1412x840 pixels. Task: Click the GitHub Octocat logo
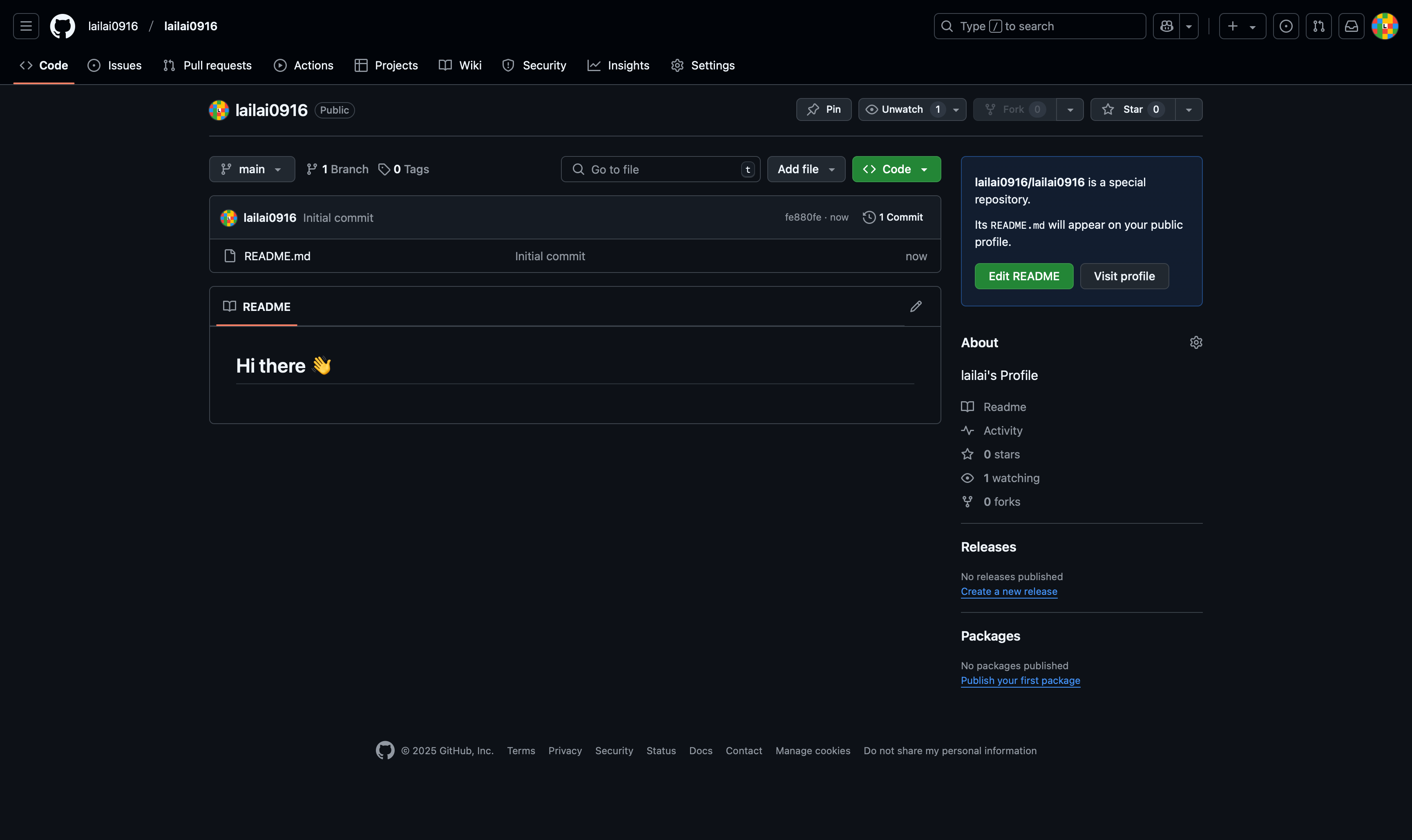click(x=62, y=26)
